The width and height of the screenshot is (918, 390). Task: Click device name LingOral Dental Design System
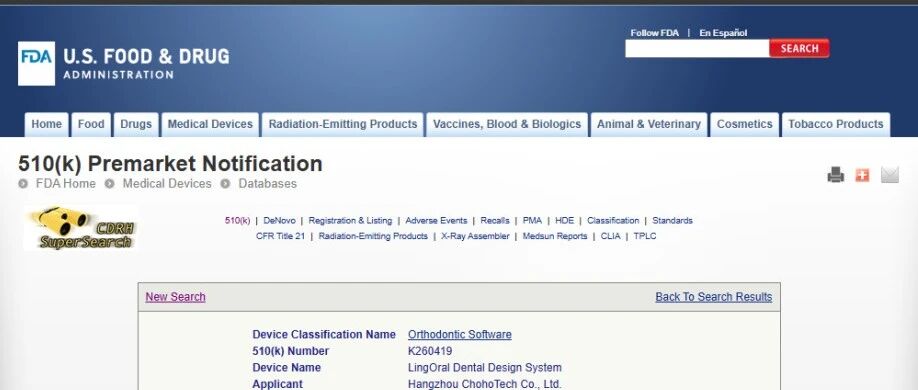[x=485, y=368]
